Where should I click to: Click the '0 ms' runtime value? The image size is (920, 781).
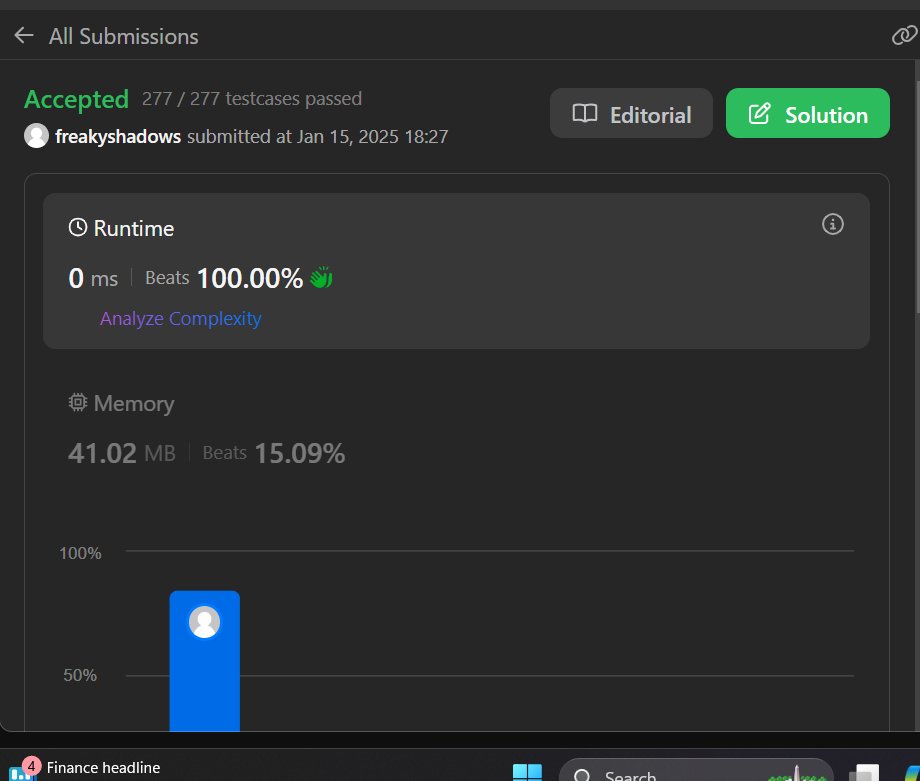[93, 278]
